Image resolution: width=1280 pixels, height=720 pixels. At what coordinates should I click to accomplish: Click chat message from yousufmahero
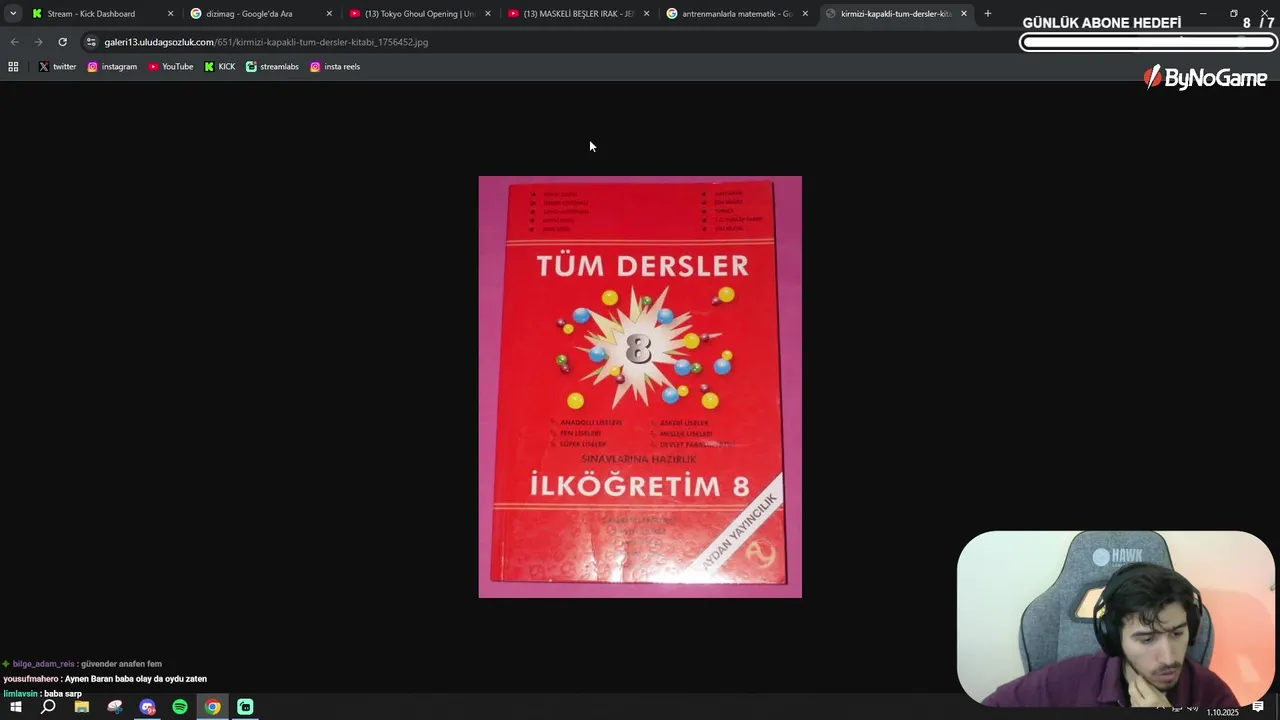click(105, 679)
